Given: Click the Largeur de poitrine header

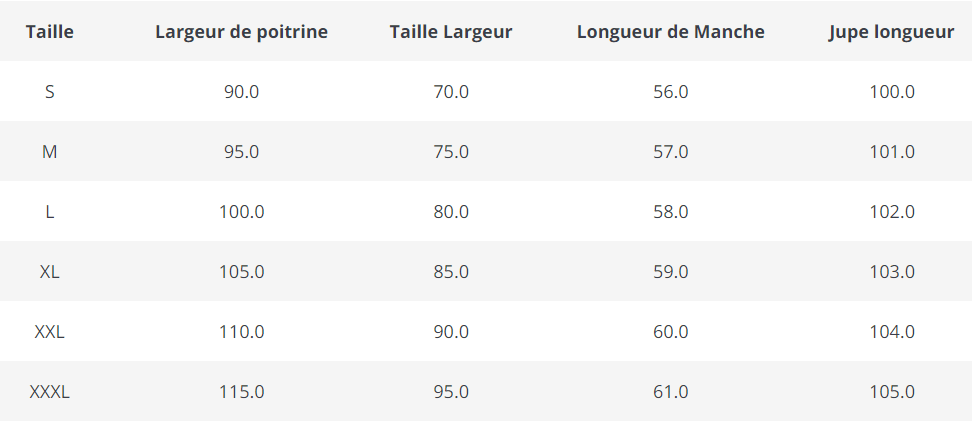Looking at the screenshot, I should [241, 32].
